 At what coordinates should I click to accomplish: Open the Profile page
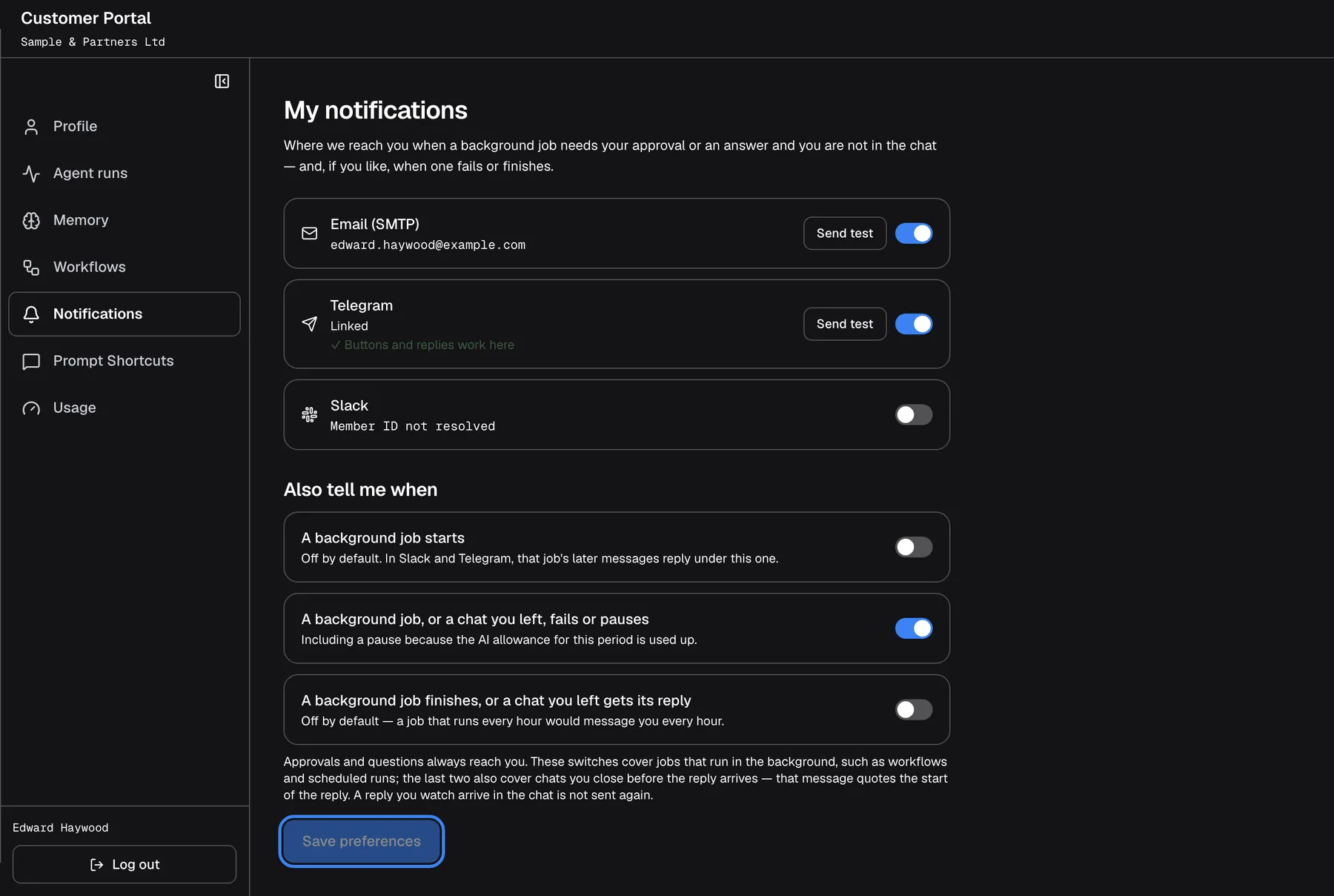coord(125,127)
